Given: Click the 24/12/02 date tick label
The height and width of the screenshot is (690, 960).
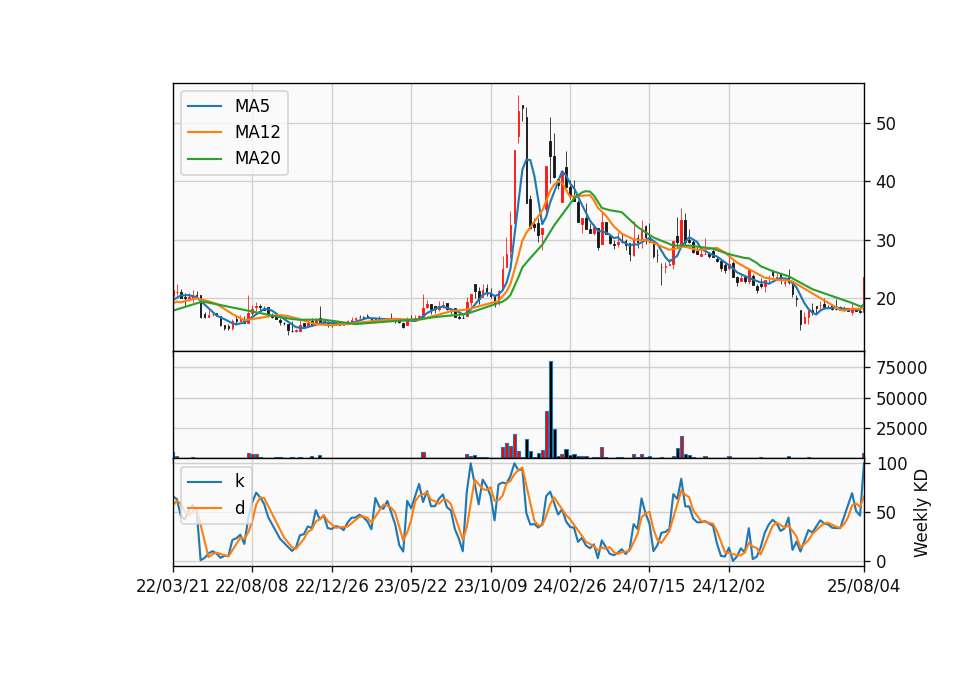Looking at the screenshot, I should tap(729, 586).
